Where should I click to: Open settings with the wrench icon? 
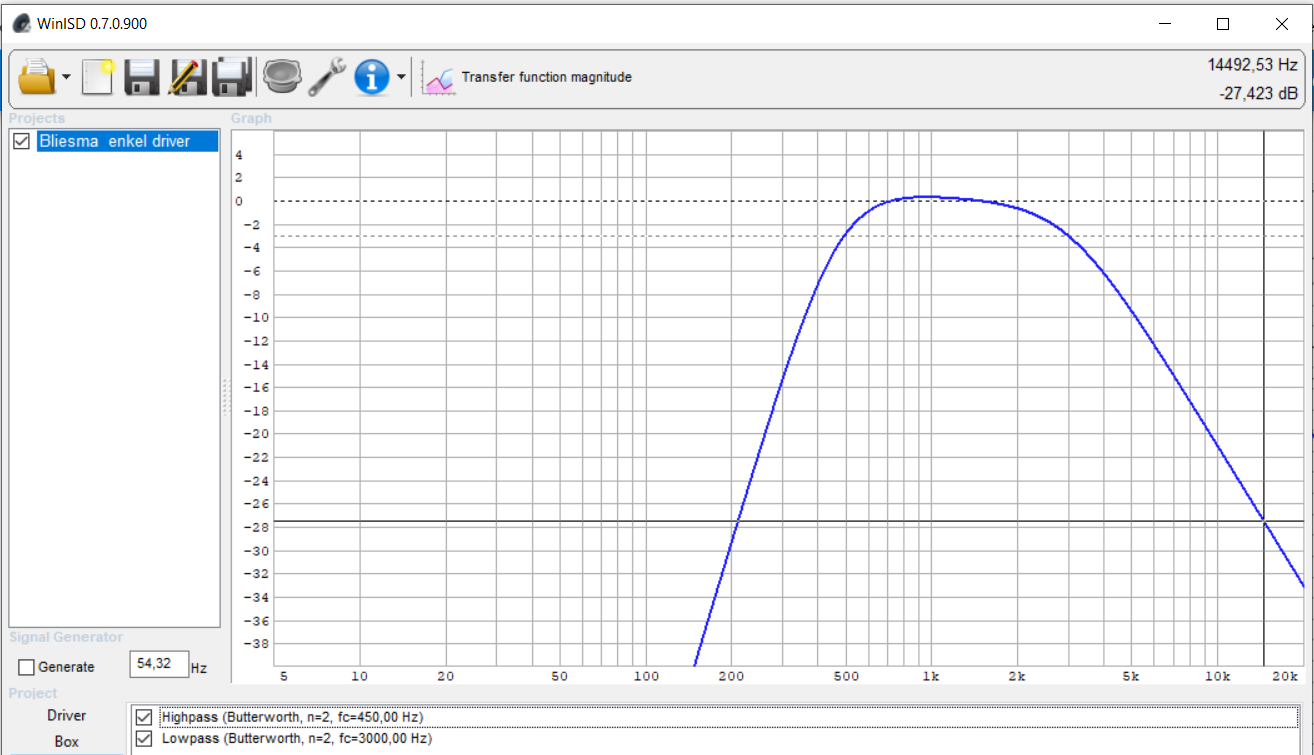[326, 77]
